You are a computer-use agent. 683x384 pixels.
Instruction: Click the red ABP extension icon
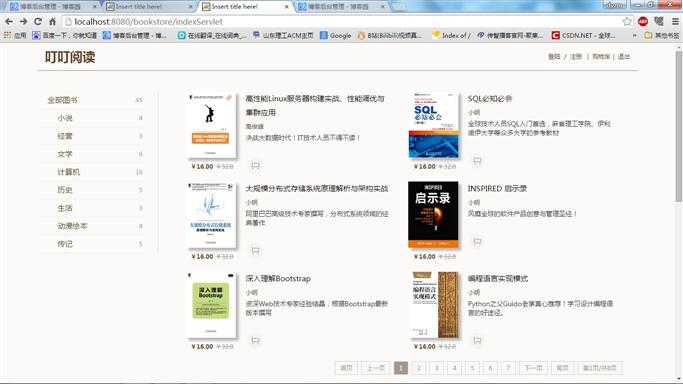[642, 21]
